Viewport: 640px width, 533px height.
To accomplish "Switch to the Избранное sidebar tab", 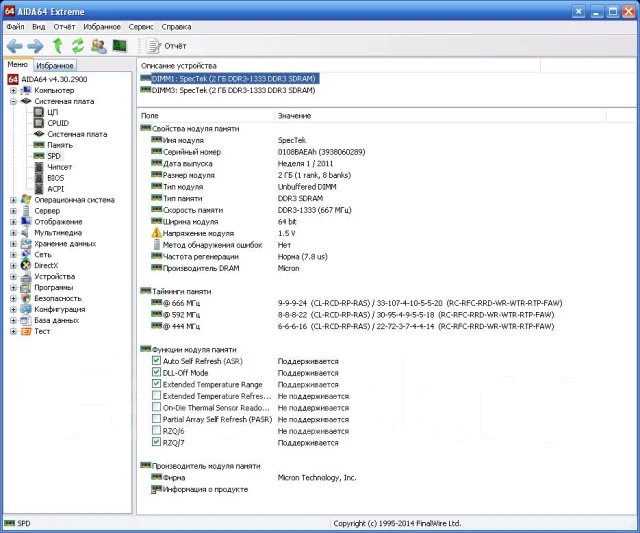I will click(x=55, y=65).
